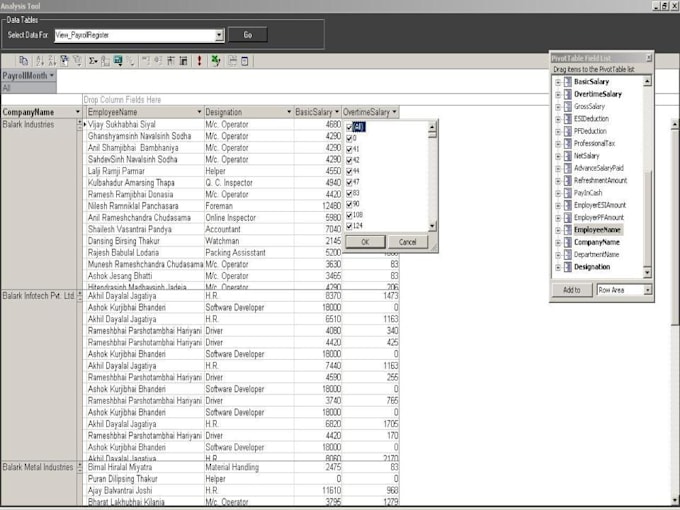680x510 pixels.
Task: Uncheck the 83 value checkbox
Action: pyautogui.click(x=350, y=193)
